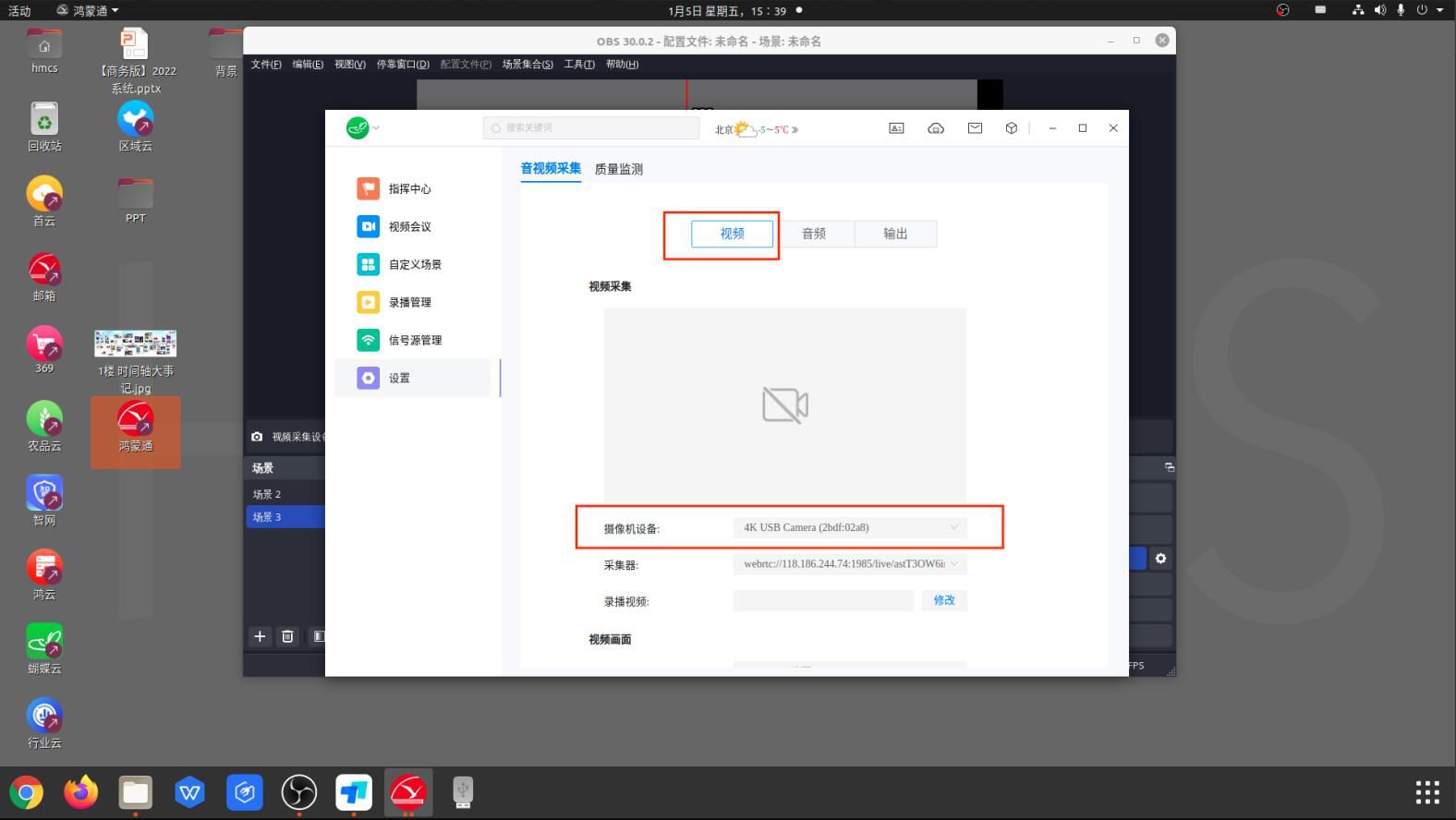Delete the selected OBS scene
The height and width of the screenshot is (820, 1456).
click(287, 636)
